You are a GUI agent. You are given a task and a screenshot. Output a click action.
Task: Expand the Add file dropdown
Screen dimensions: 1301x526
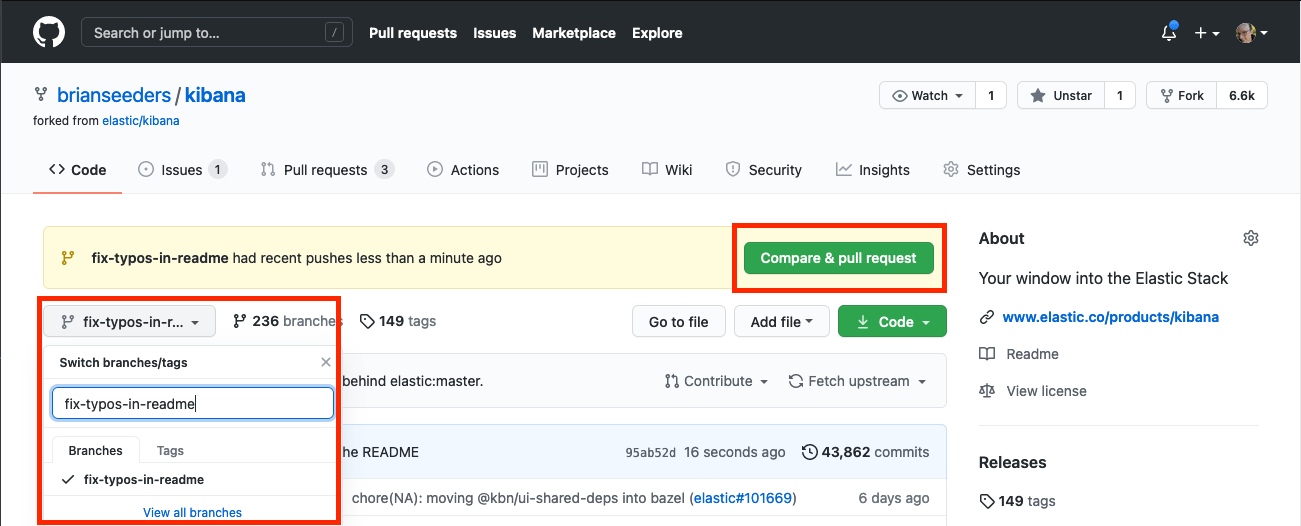click(x=781, y=321)
